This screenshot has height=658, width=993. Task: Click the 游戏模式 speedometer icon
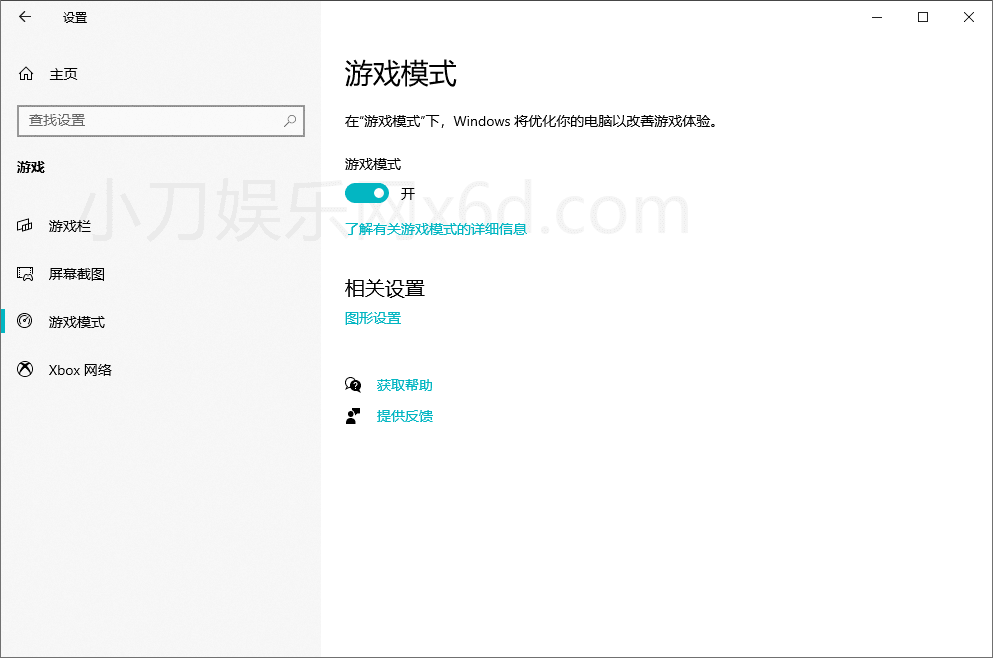25,321
